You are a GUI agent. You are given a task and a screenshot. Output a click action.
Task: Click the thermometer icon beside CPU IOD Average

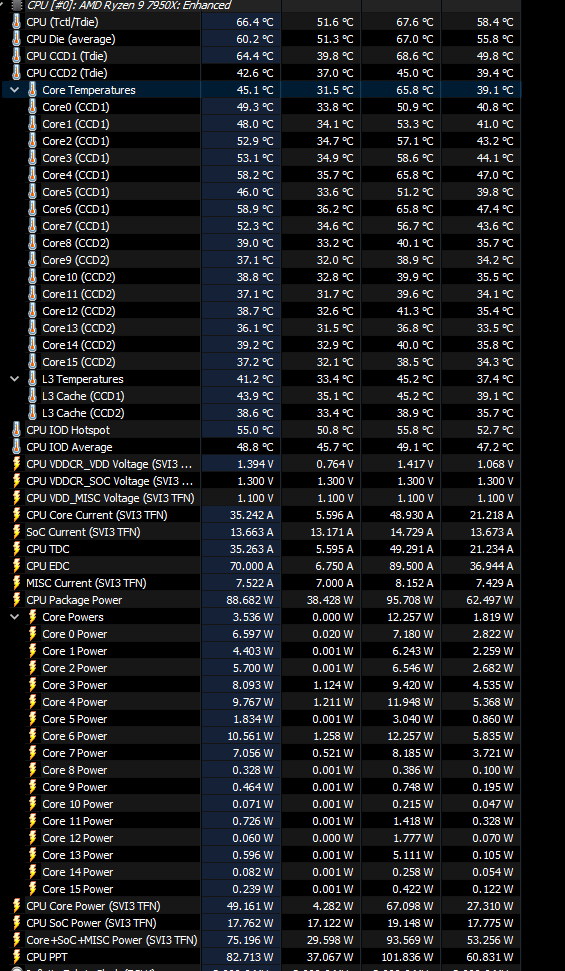tap(17, 446)
